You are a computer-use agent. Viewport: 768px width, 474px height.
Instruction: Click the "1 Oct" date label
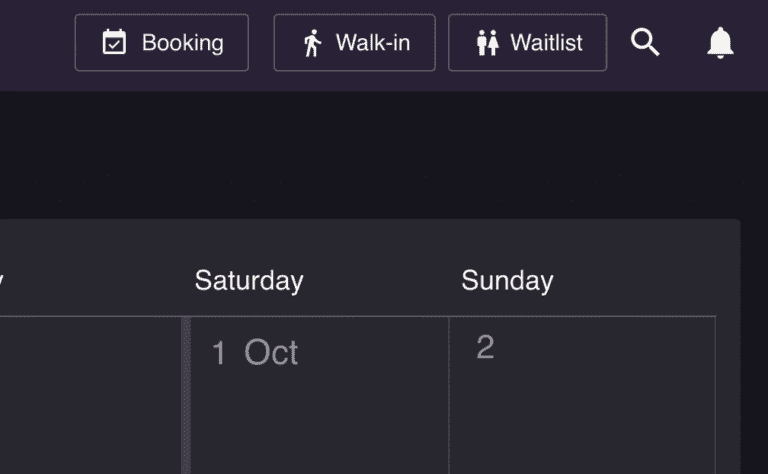point(255,353)
